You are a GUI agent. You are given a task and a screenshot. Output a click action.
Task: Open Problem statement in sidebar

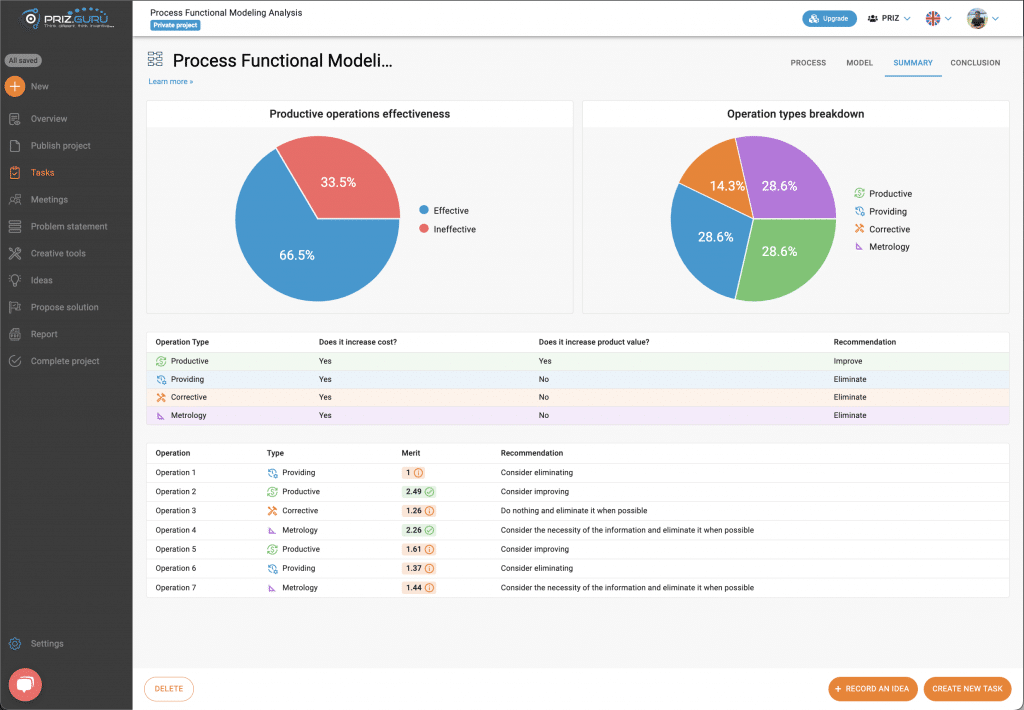pos(69,227)
